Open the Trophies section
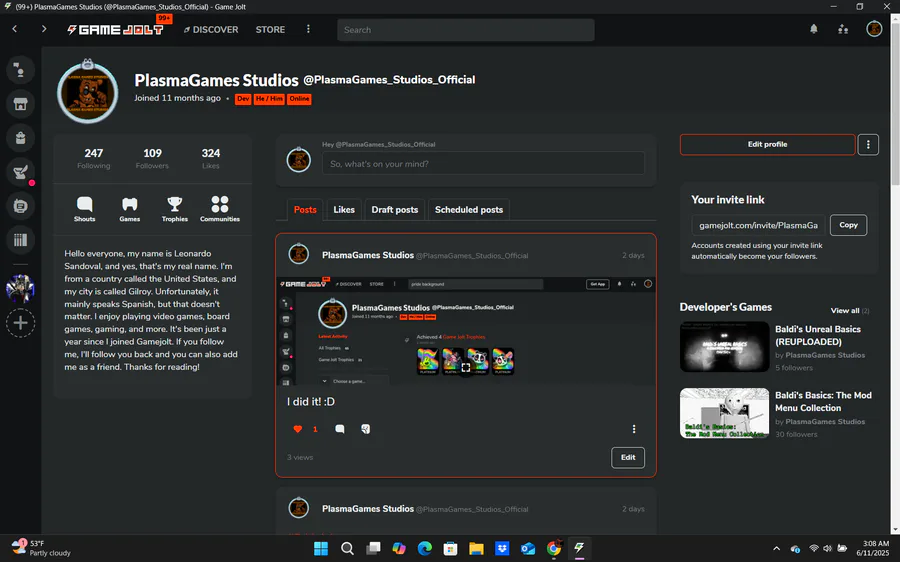The height and width of the screenshot is (562, 900). tap(174, 209)
